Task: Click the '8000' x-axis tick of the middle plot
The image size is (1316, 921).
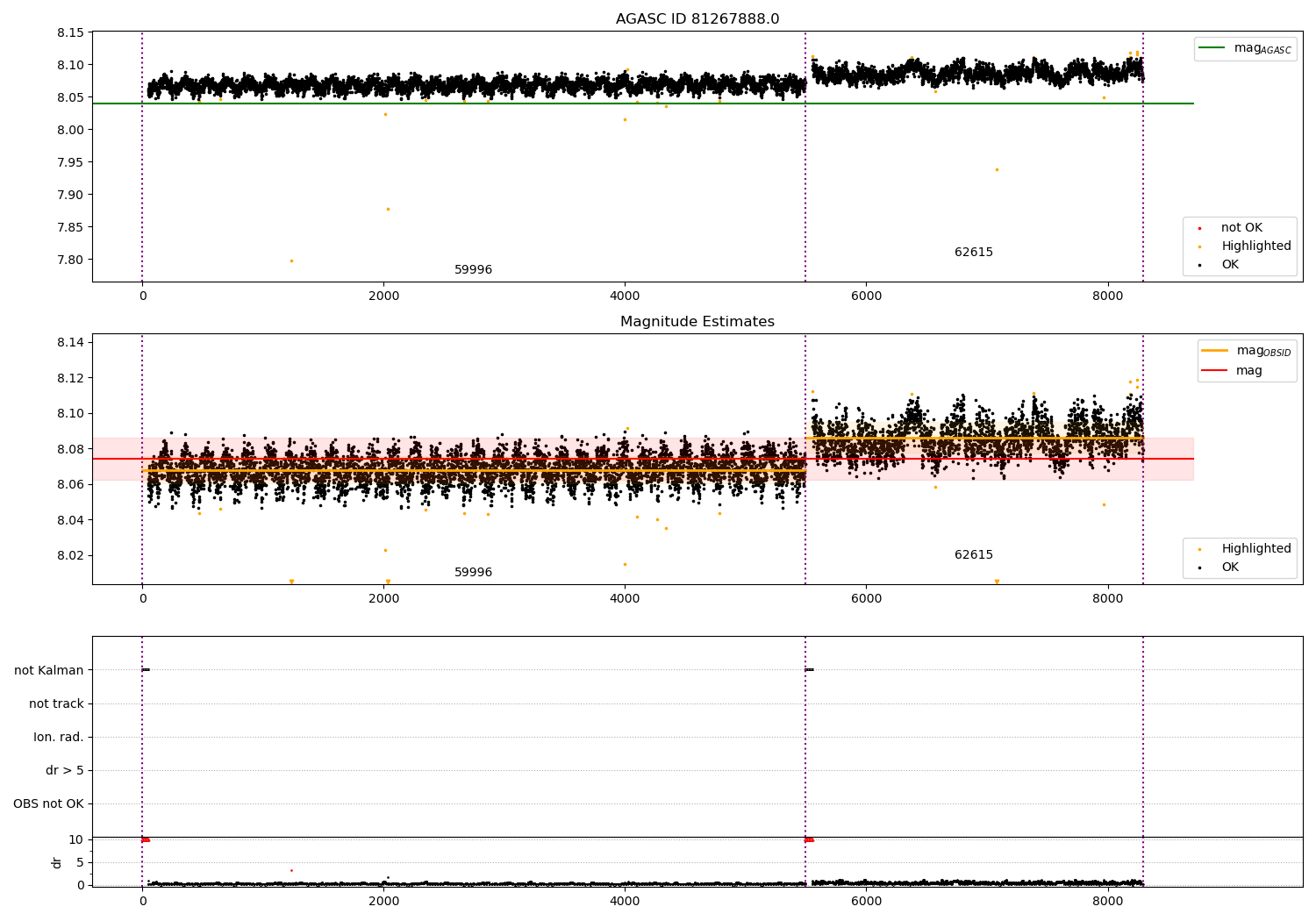Action: 1107,599
